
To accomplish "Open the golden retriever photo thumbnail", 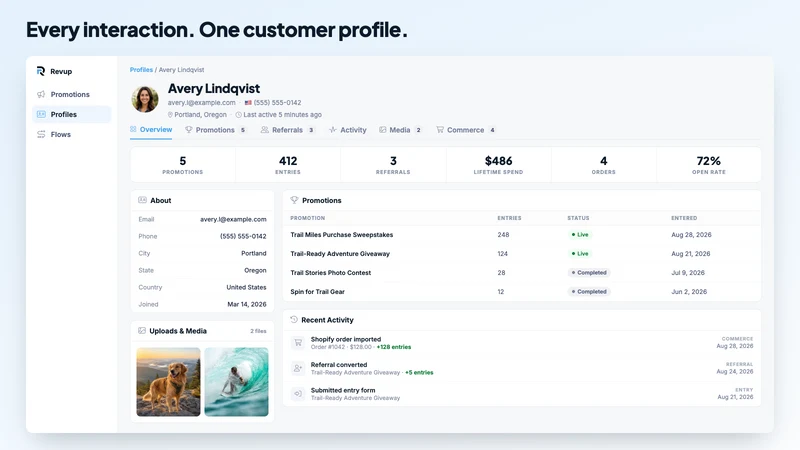I will 168,382.
